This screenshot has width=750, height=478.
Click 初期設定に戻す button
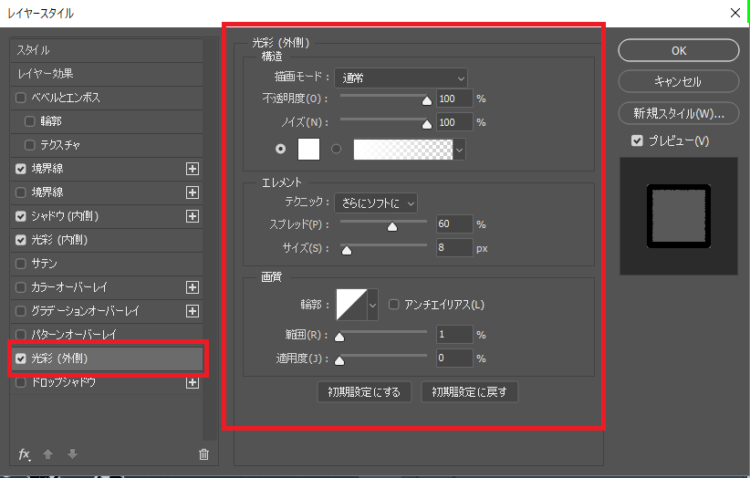[x=469, y=392]
